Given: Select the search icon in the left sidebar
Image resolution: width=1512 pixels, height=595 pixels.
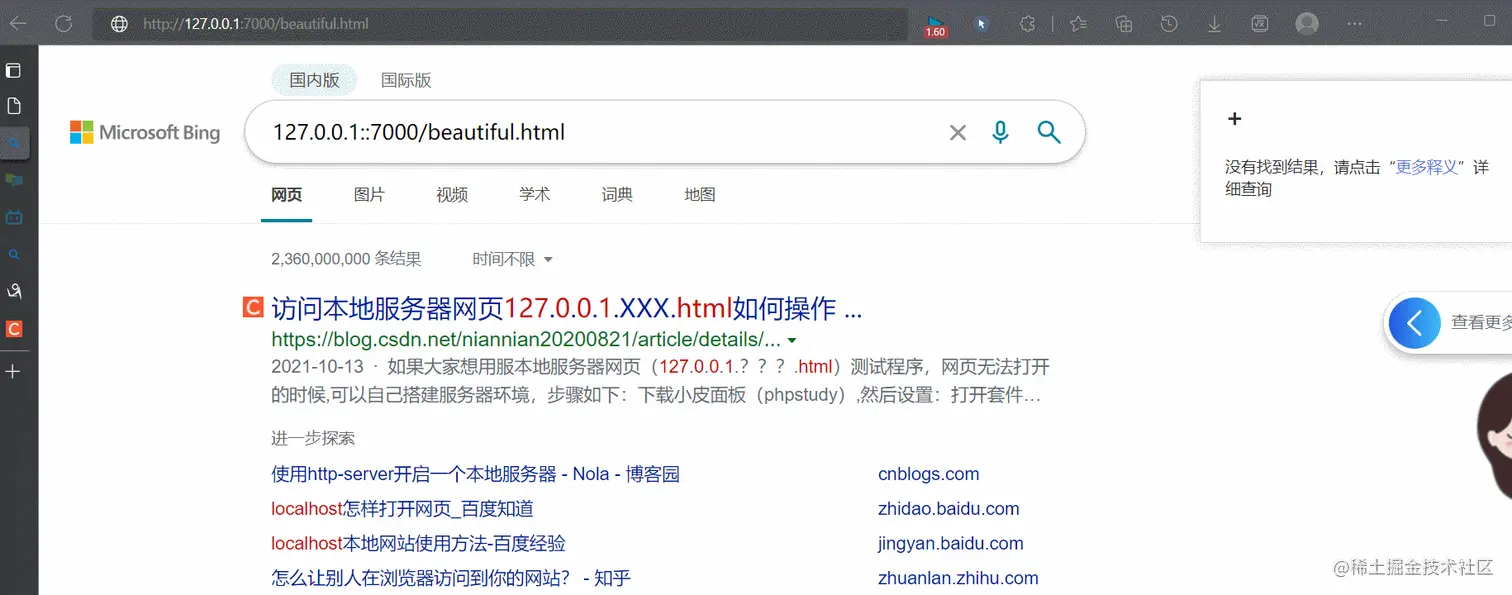Looking at the screenshot, I should (13, 254).
